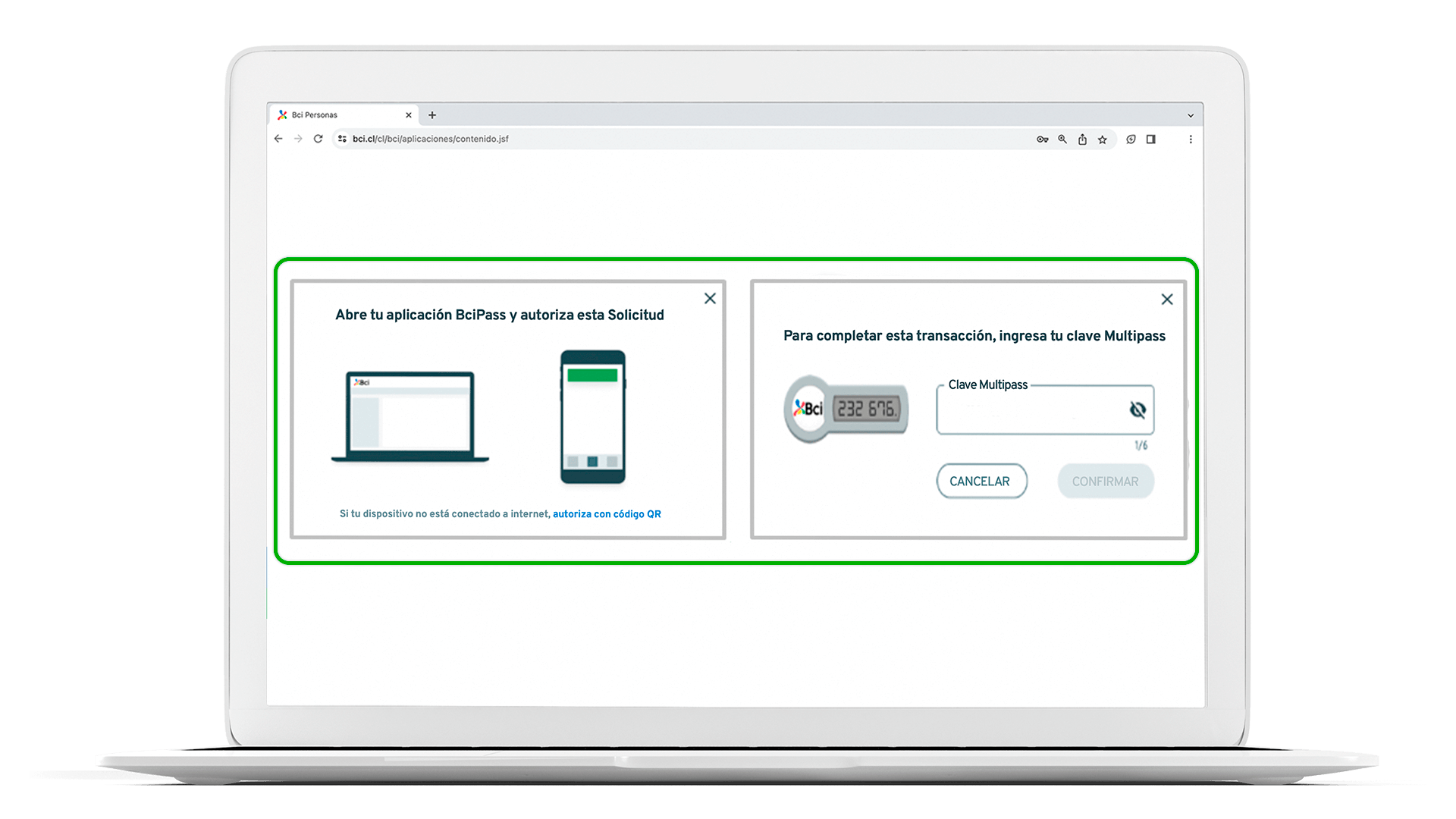1456x819 pixels.
Task: Click the forward navigation arrow
Action: pyautogui.click(x=298, y=139)
